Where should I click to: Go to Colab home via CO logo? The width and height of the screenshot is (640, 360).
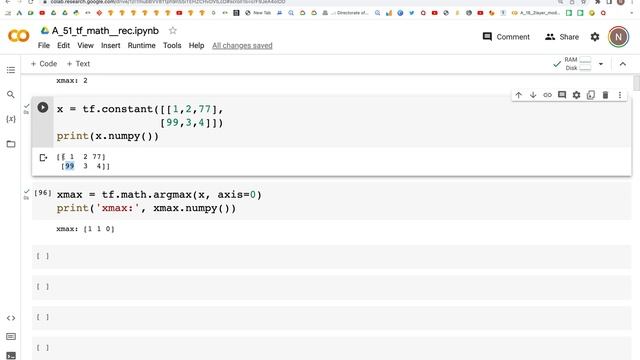(x=19, y=36)
